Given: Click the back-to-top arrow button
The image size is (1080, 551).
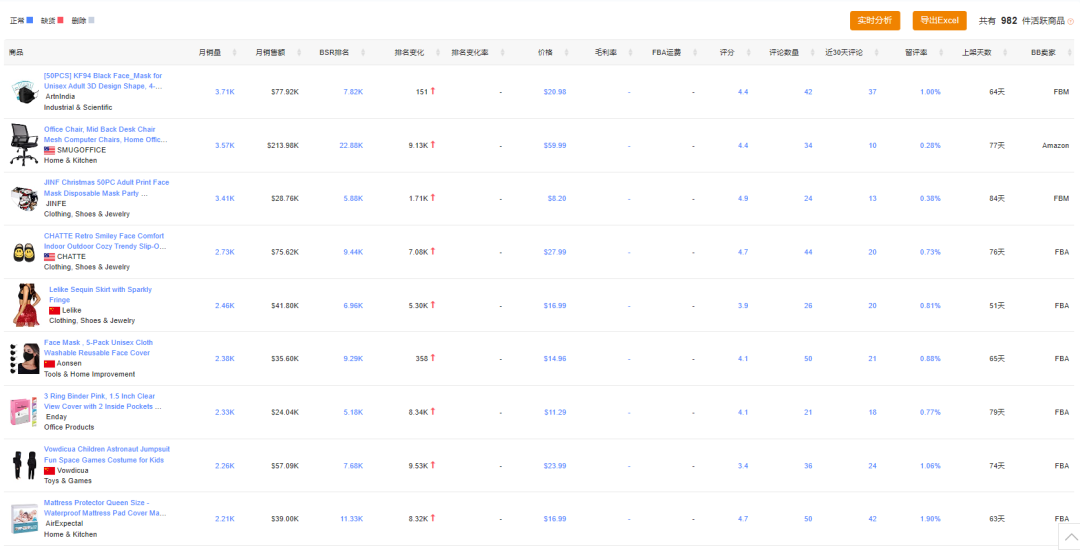Looking at the screenshot, I should pos(1069,537).
